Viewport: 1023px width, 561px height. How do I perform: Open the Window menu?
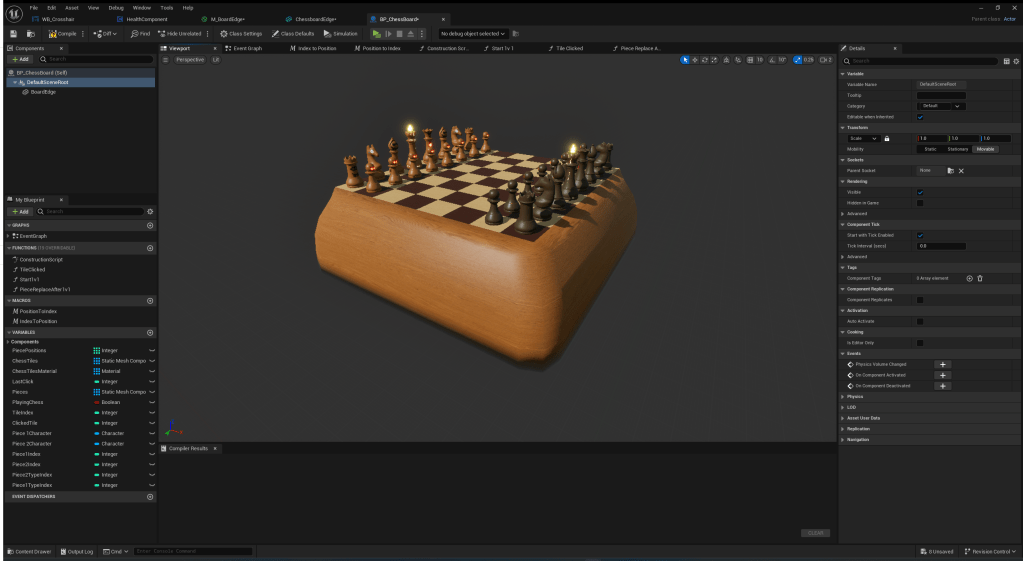click(141, 7)
